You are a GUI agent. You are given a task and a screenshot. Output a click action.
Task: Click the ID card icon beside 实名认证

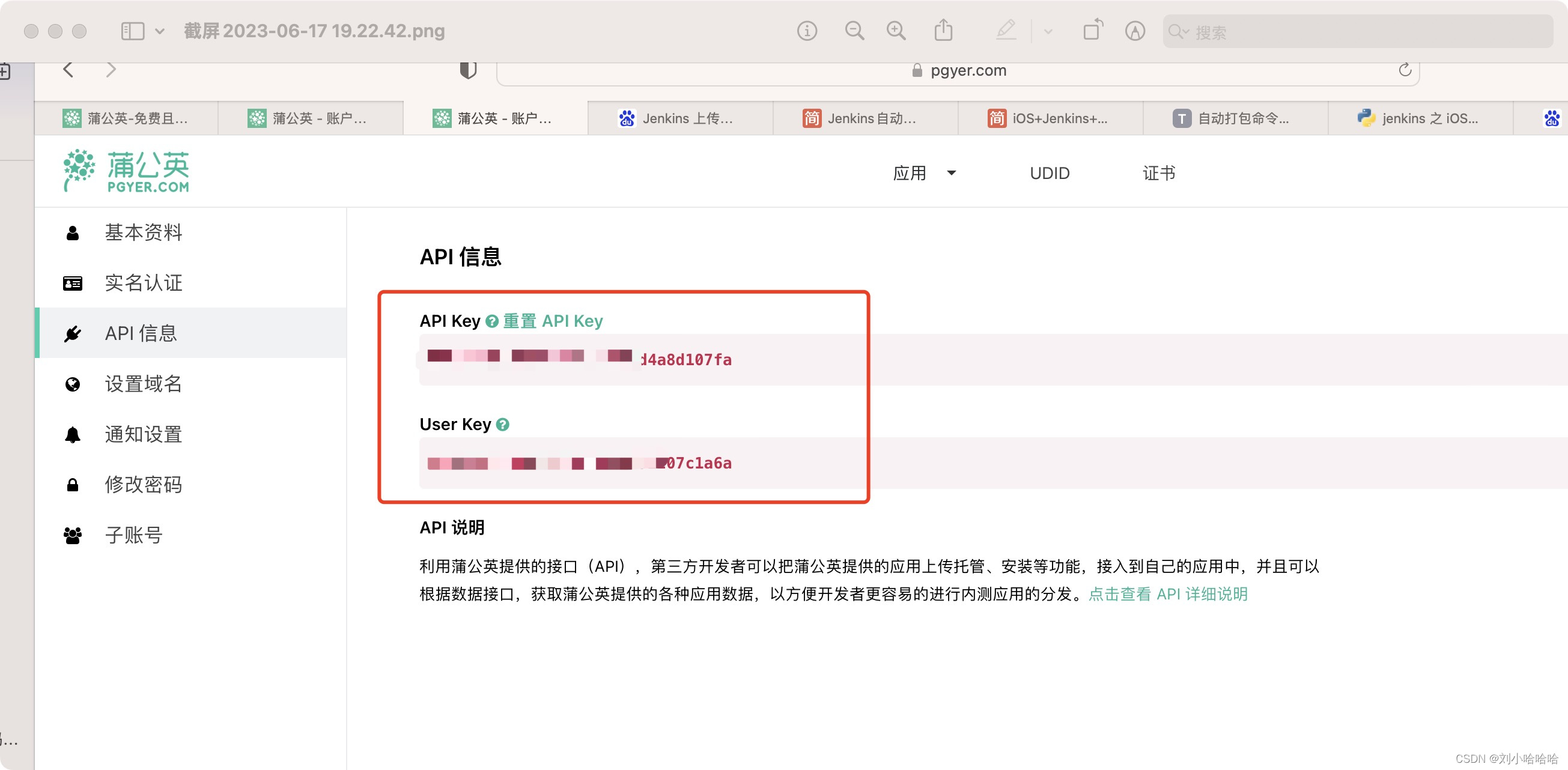(x=73, y=283)
